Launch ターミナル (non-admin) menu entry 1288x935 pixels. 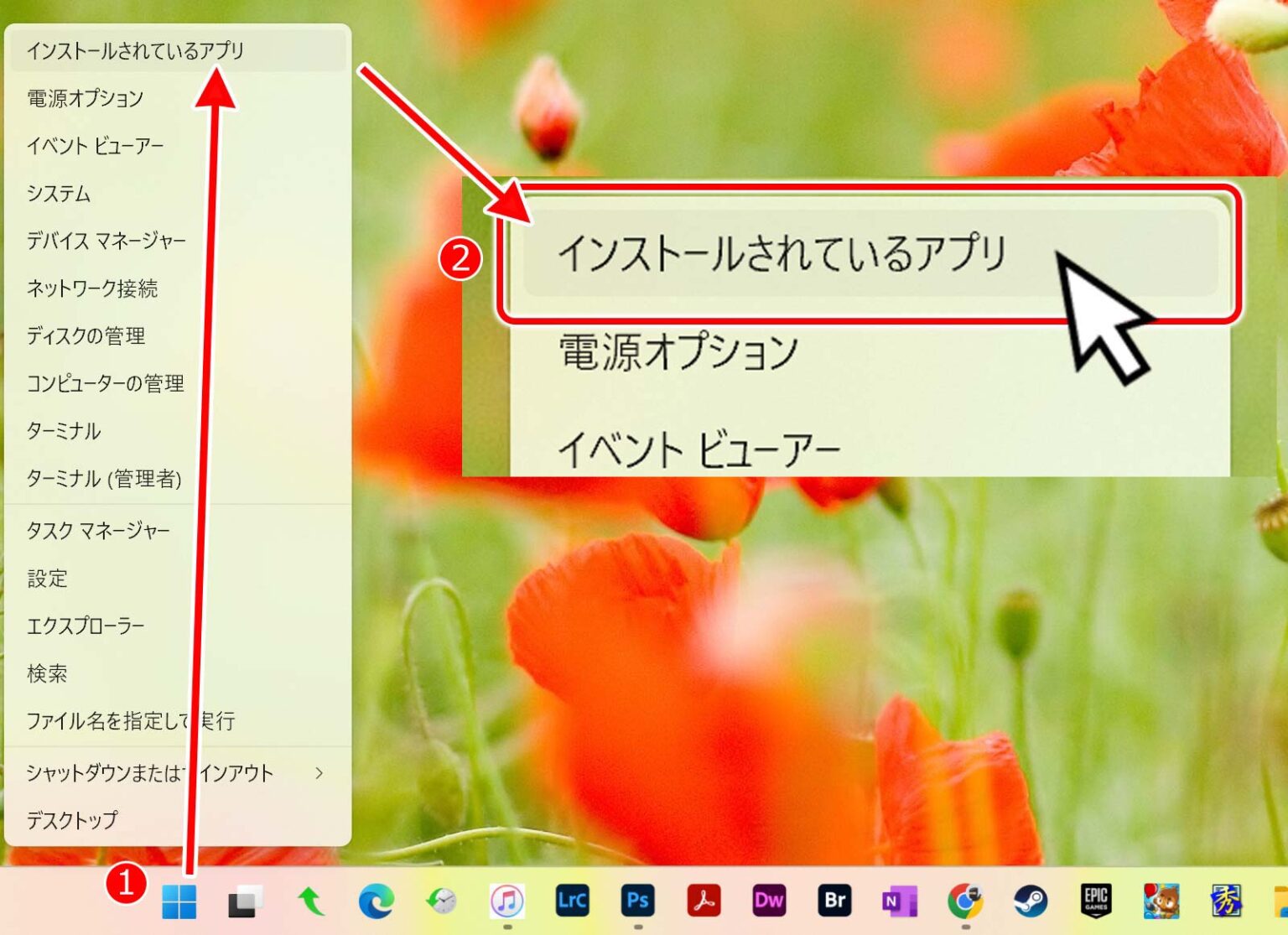178,431
